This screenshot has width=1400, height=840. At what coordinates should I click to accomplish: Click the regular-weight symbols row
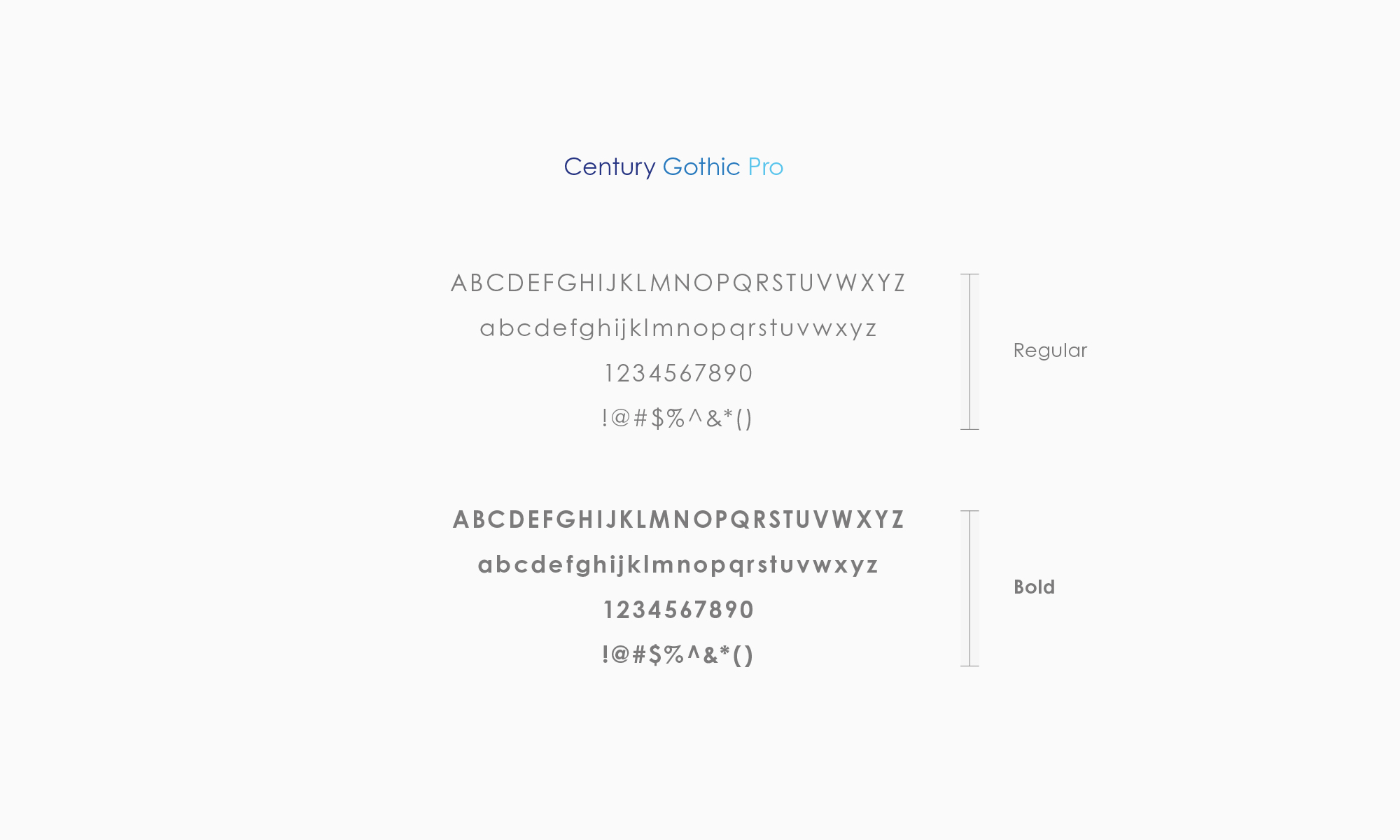pos(677,418)
